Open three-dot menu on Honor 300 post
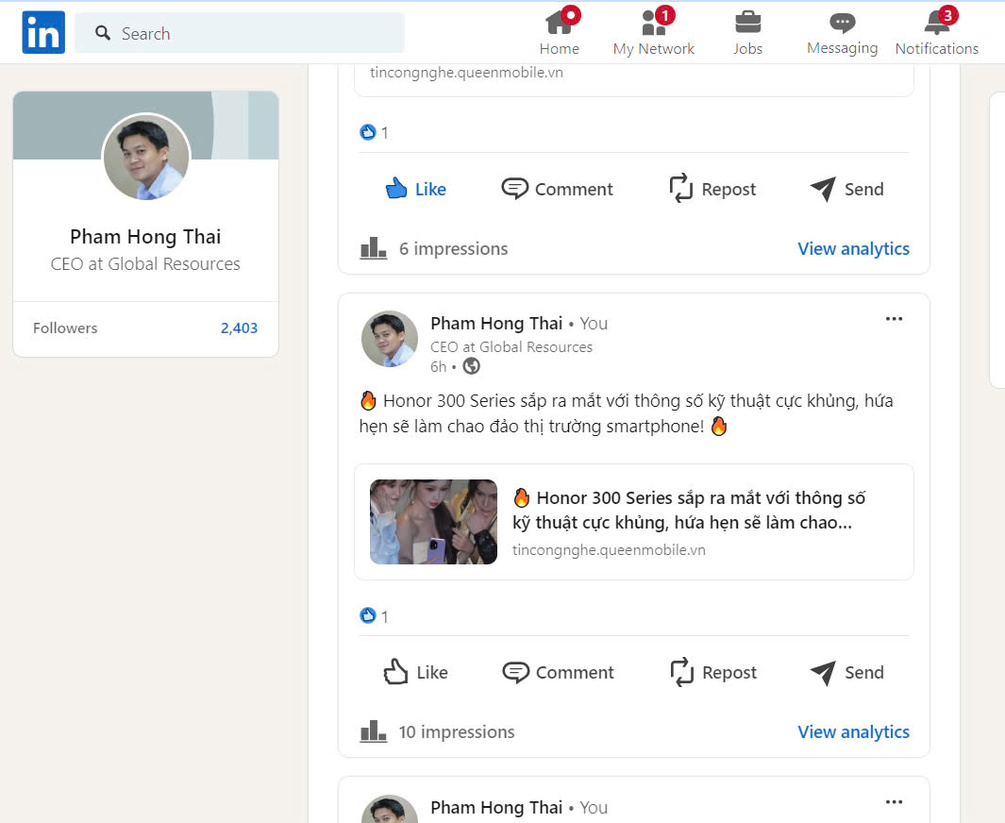1005x823 pixels. pos(893,319)
